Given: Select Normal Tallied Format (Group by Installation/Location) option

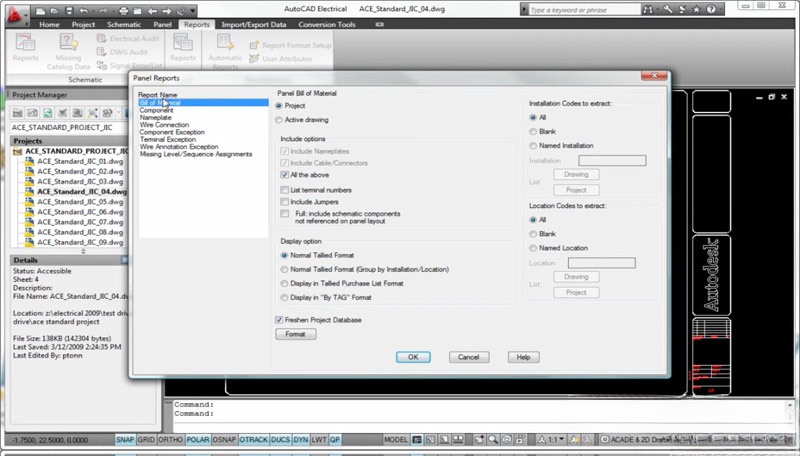Looking at the screenshot, I should coord(284,269).
